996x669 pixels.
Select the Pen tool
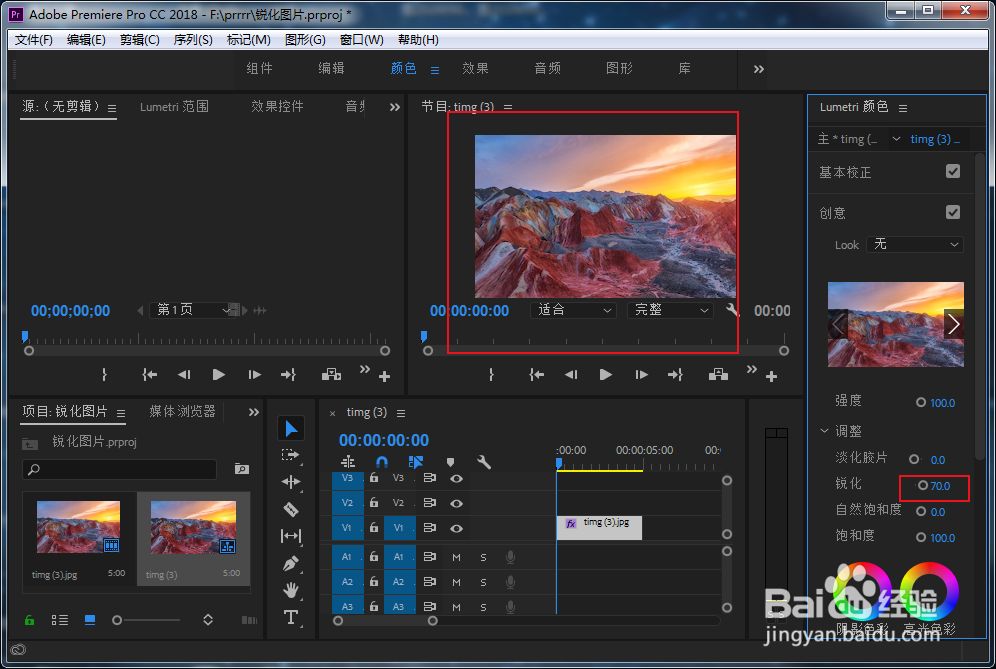tap(291, 563)
